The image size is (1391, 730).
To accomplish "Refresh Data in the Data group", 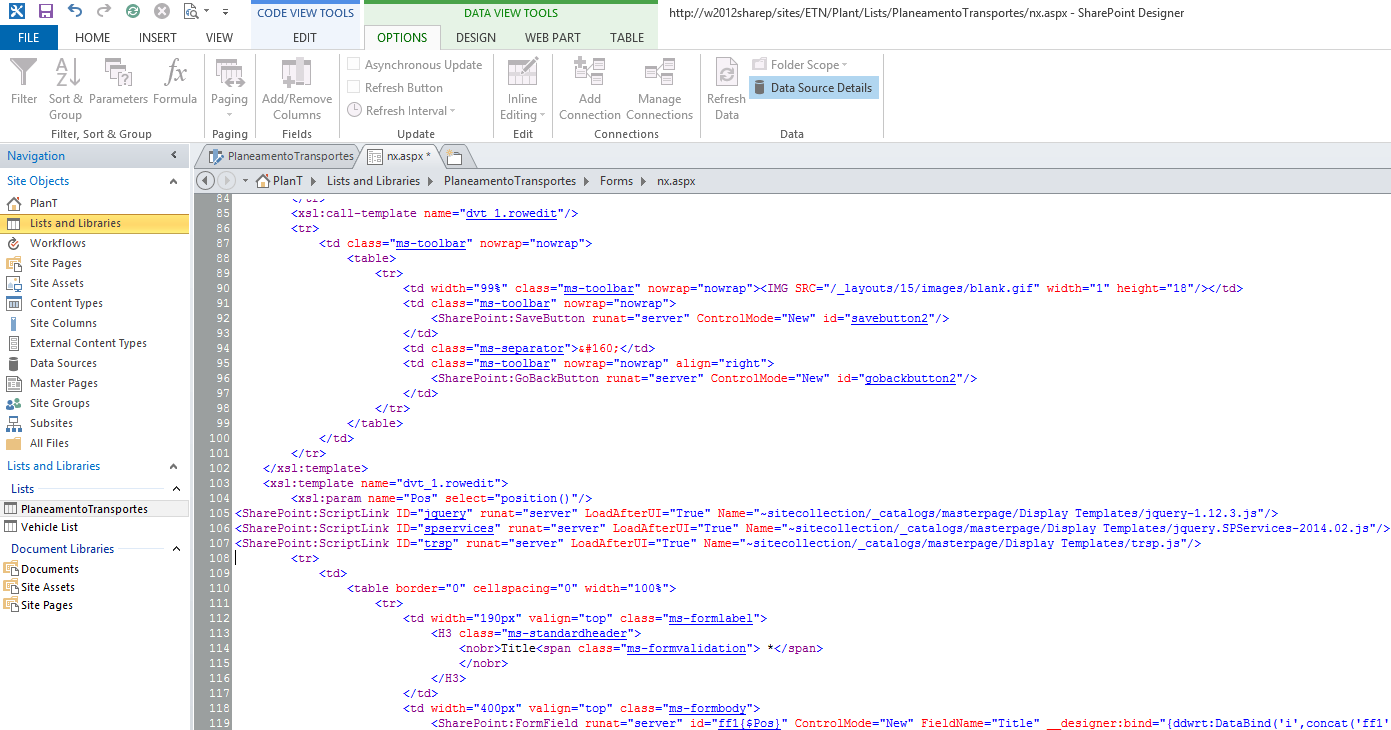I will pos(725,87).
